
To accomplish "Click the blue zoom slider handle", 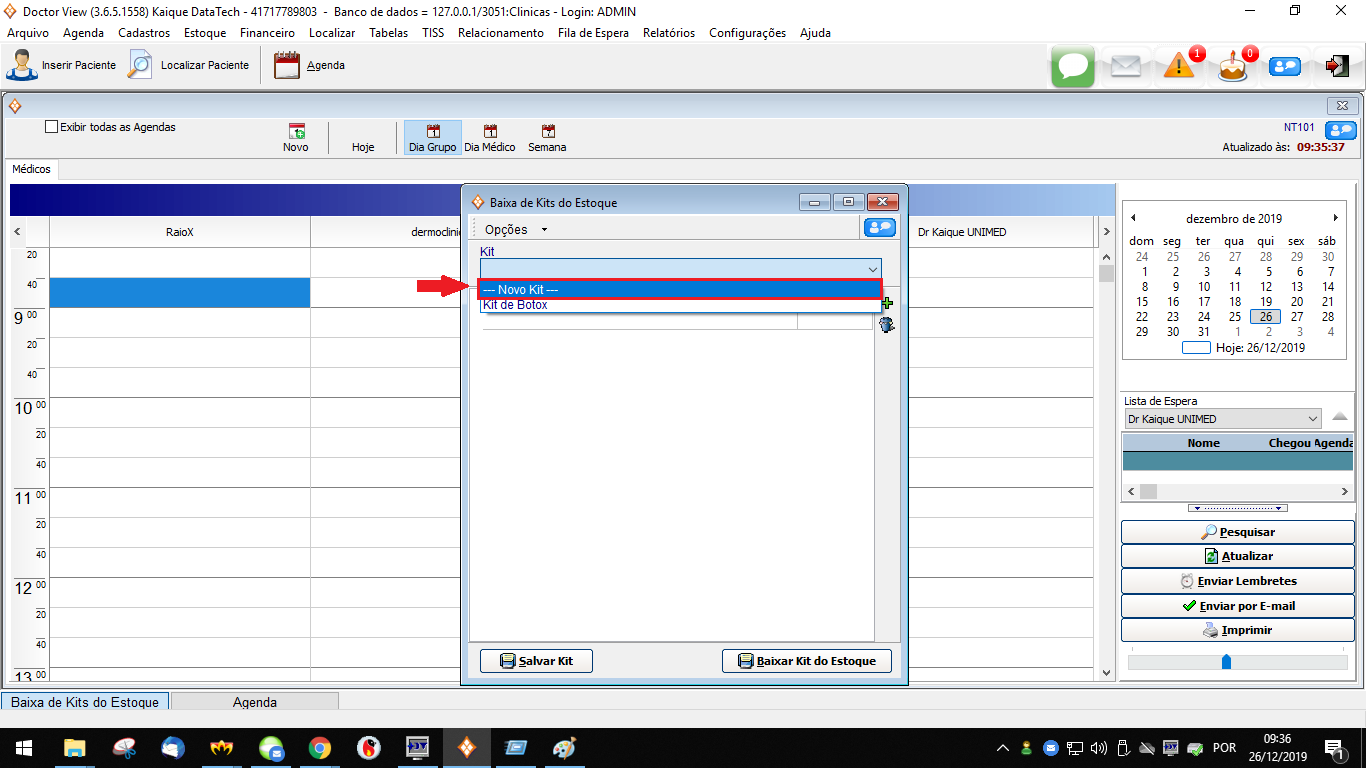I will pyautogui.click(x=1226, y=662).
